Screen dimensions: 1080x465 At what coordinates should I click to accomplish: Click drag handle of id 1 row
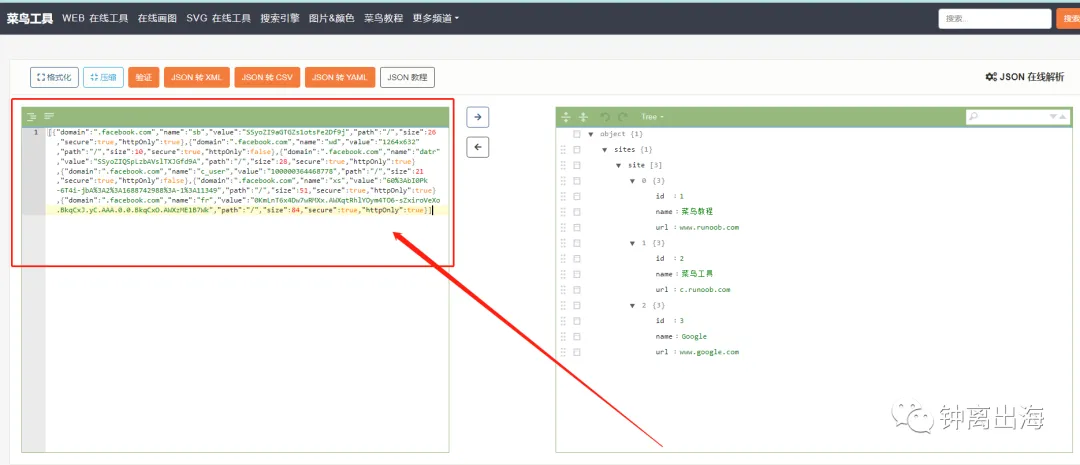(563, 196)
